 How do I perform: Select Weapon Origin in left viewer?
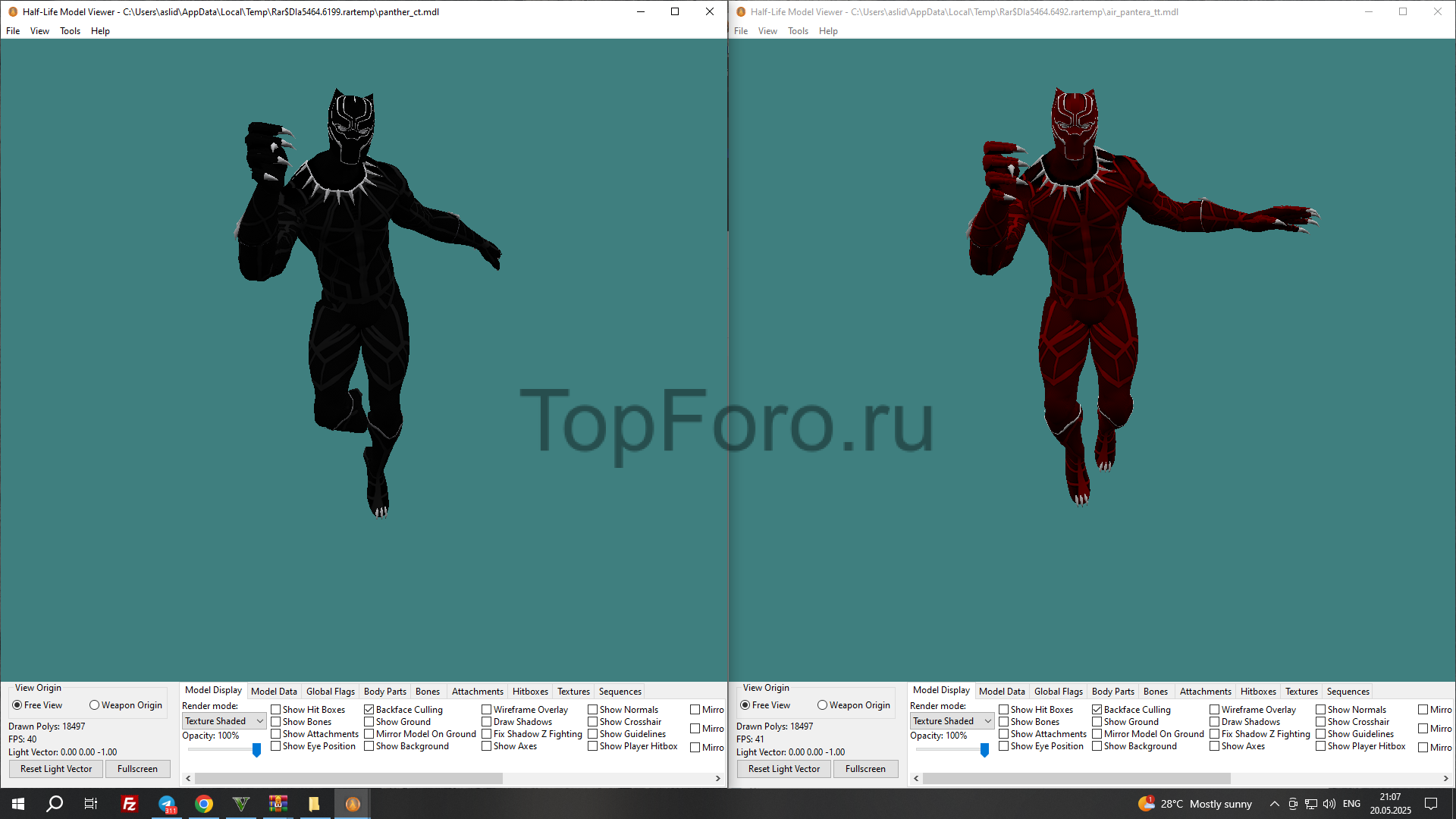(x=95, y=705)
